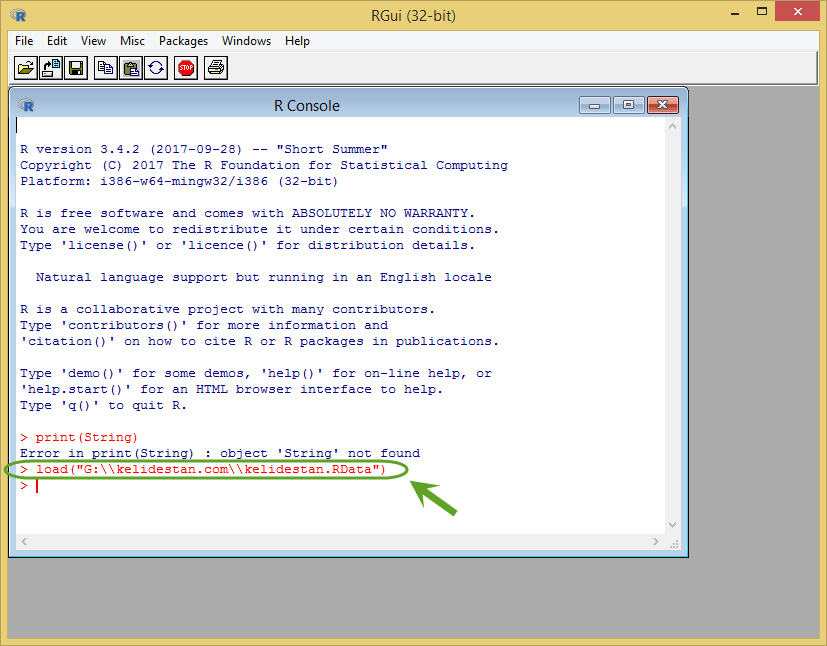Click the horizontal scrollbar right arrow
The height and width of the screenshot is (646, 827).
pyautogui.click(x=656, y=542)
